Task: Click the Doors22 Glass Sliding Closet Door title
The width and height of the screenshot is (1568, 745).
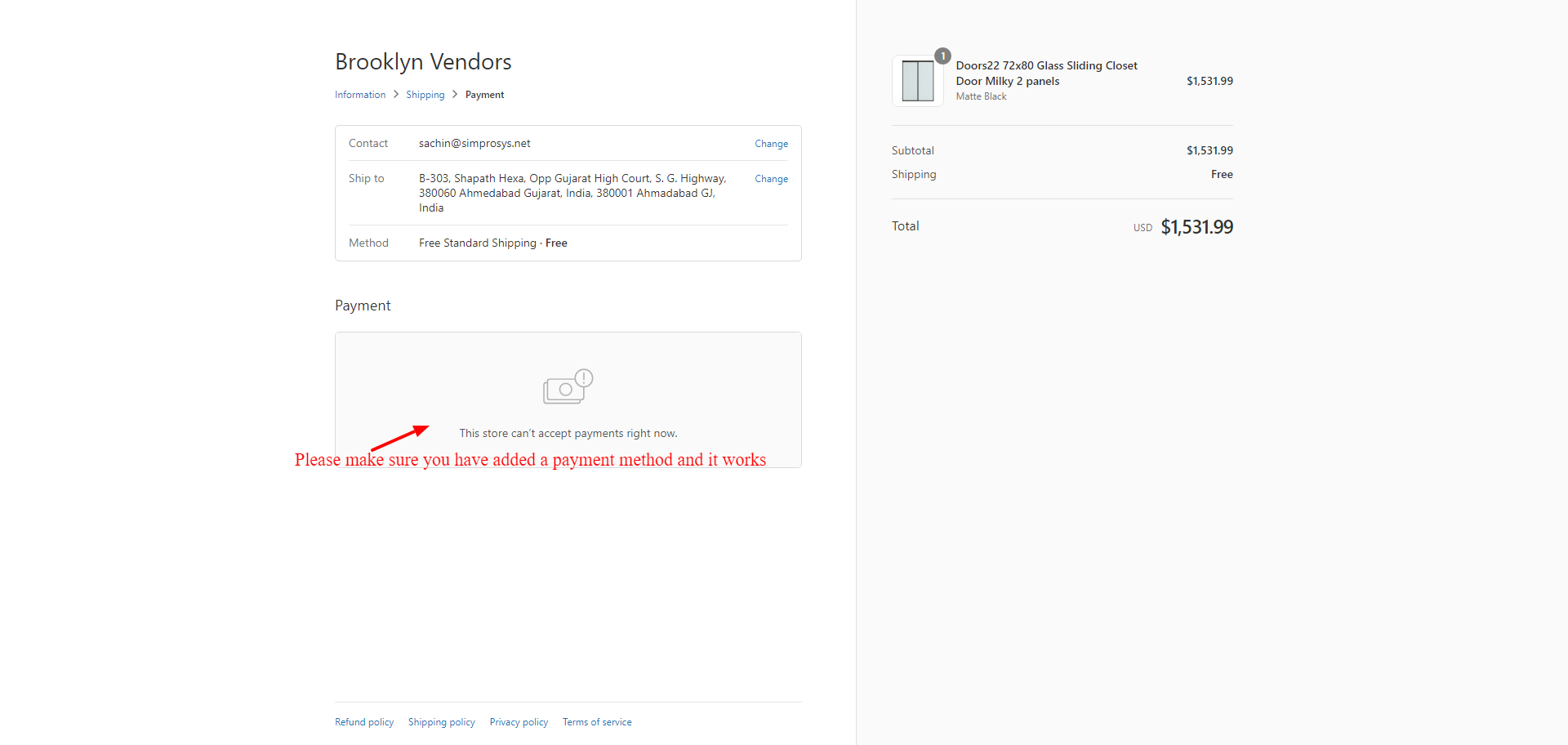Action: coord(1046,73)
